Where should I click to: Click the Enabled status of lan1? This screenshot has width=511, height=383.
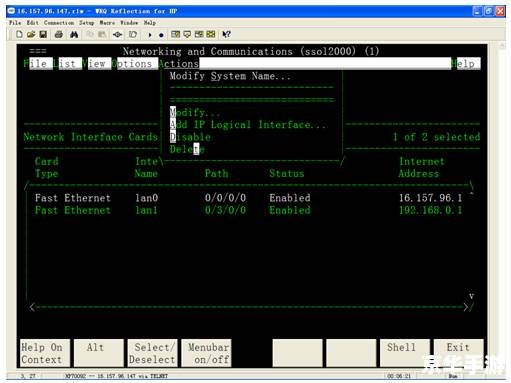(290, 210)
